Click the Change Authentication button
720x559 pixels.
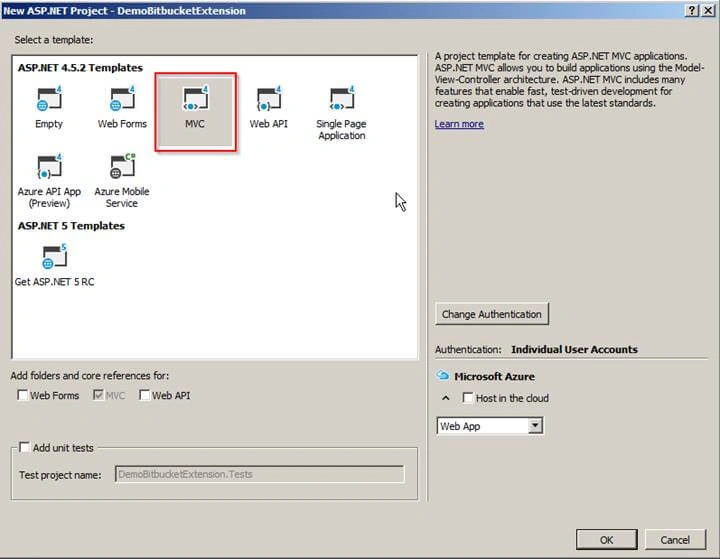click(492, 314)
